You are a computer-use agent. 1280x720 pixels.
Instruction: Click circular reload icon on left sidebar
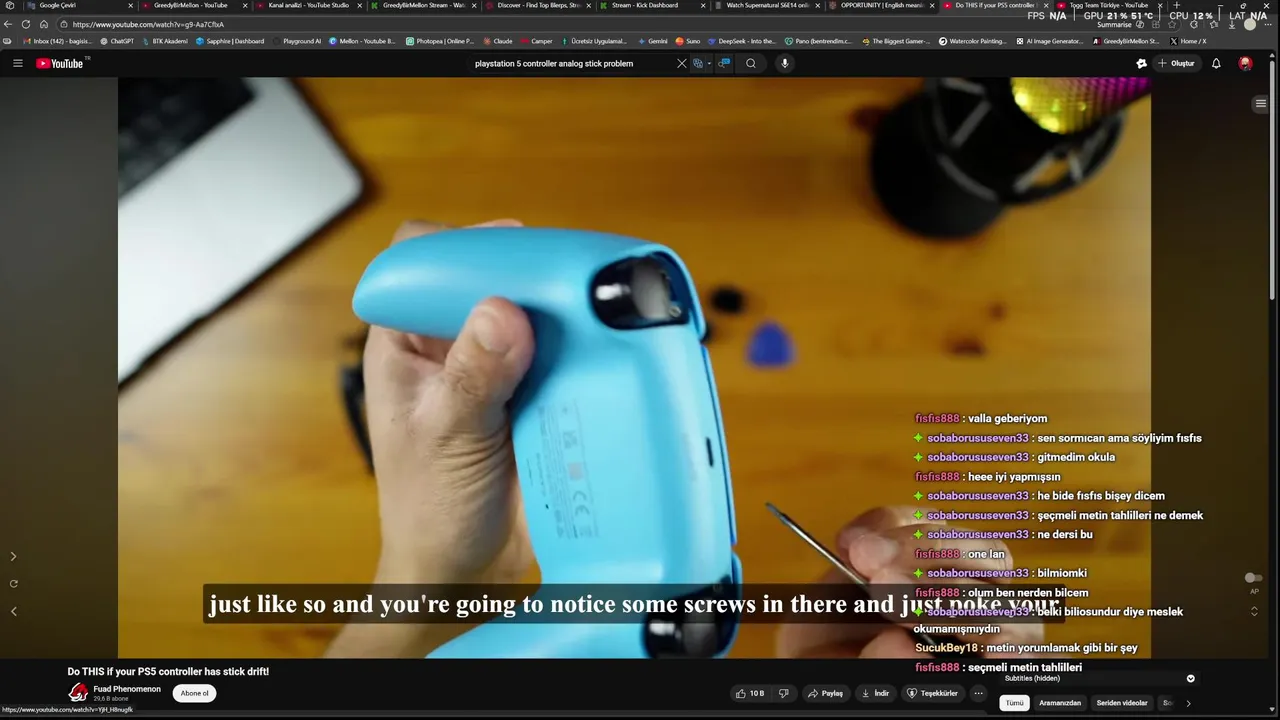13,583
